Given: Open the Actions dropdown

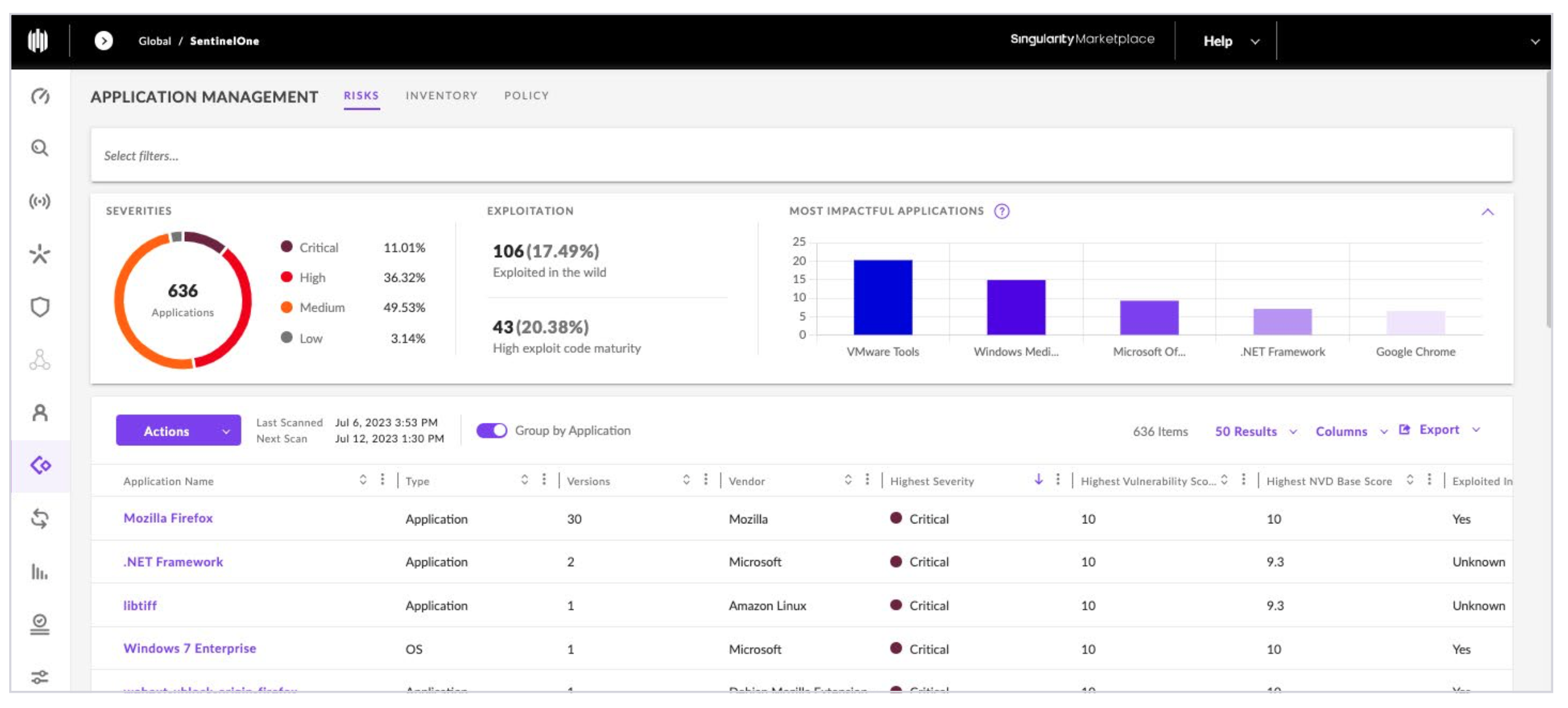Looking at the screenshot, I should (x=178, y=431).
